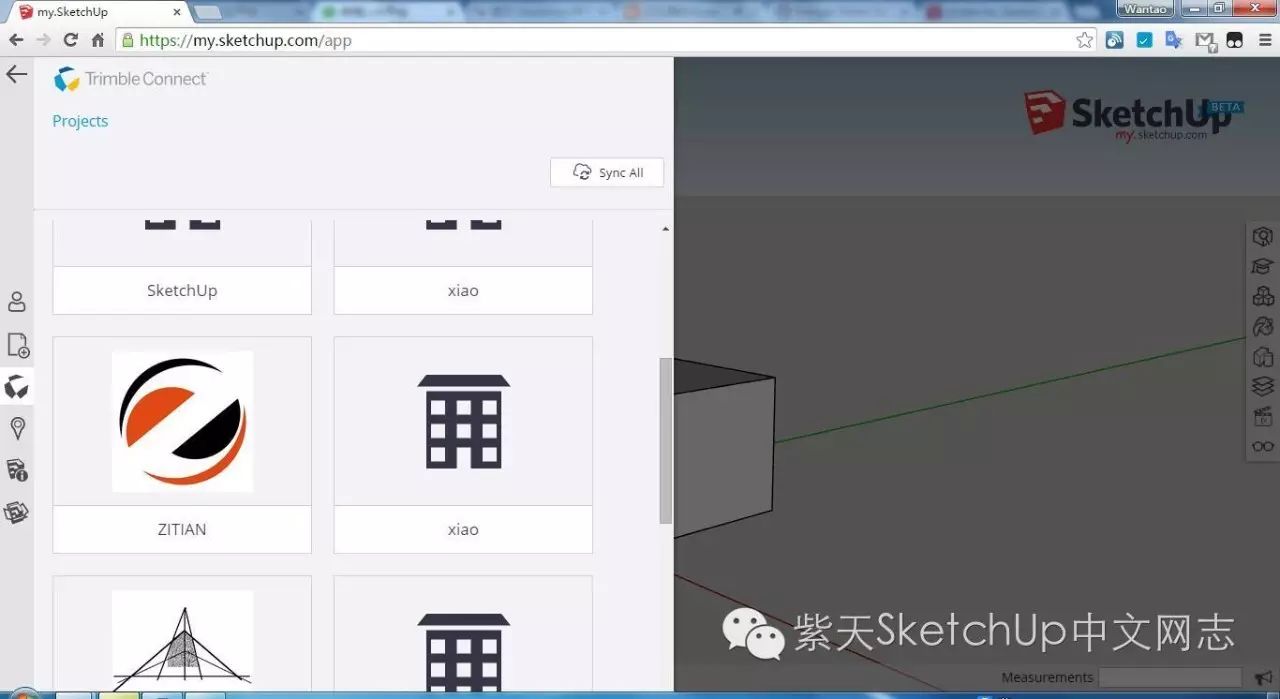Click the black Tampermonkey extension icon
The image size is (1280, 699).
1235,40
